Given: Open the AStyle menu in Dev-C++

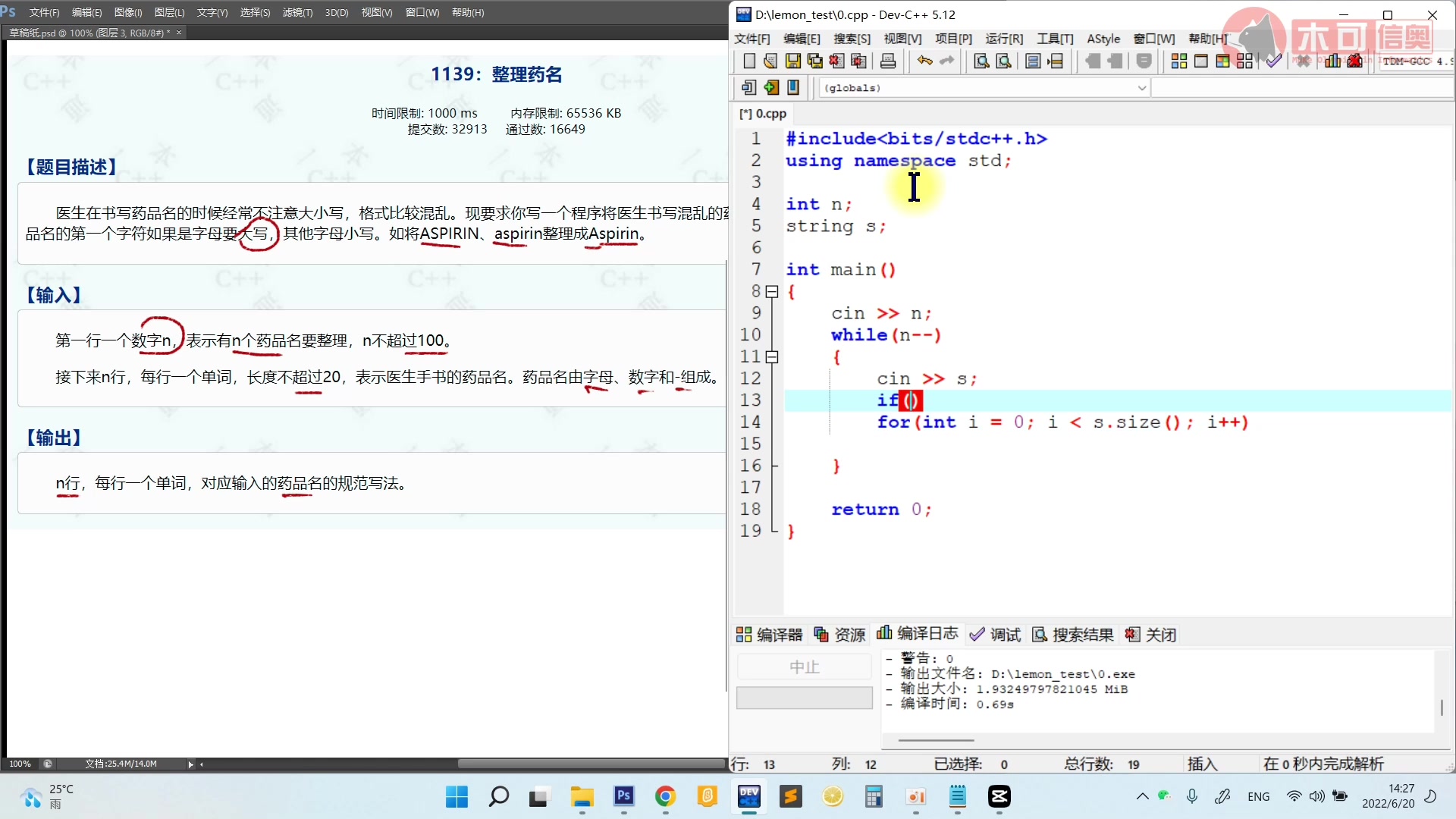Looking at the screenshot, I should pyautogui.click(x=1103, y=39).
